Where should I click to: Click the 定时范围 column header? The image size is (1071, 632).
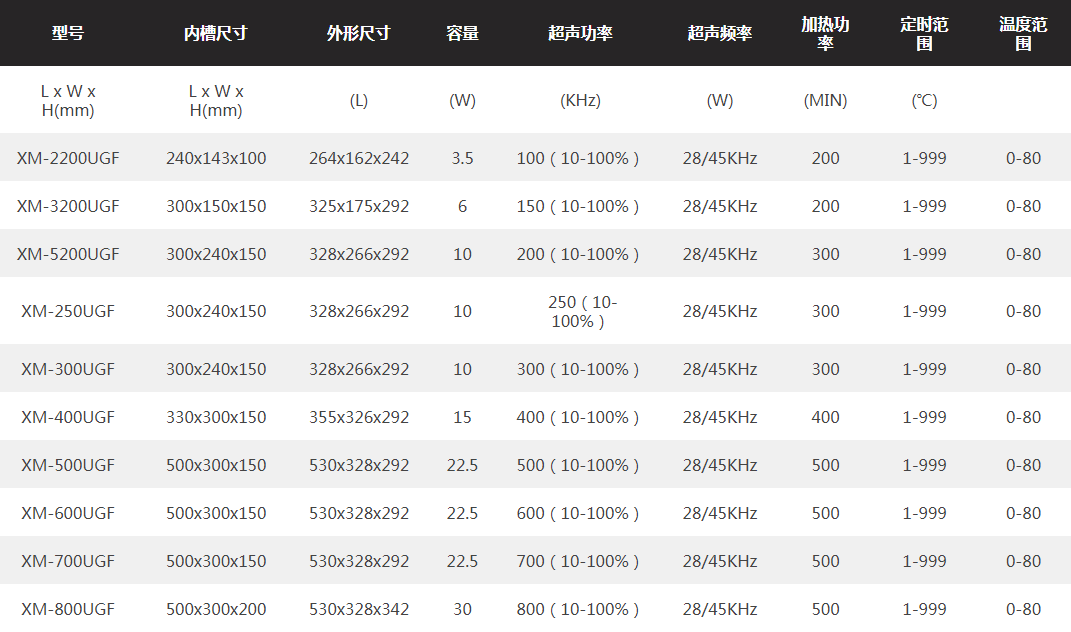924,33
